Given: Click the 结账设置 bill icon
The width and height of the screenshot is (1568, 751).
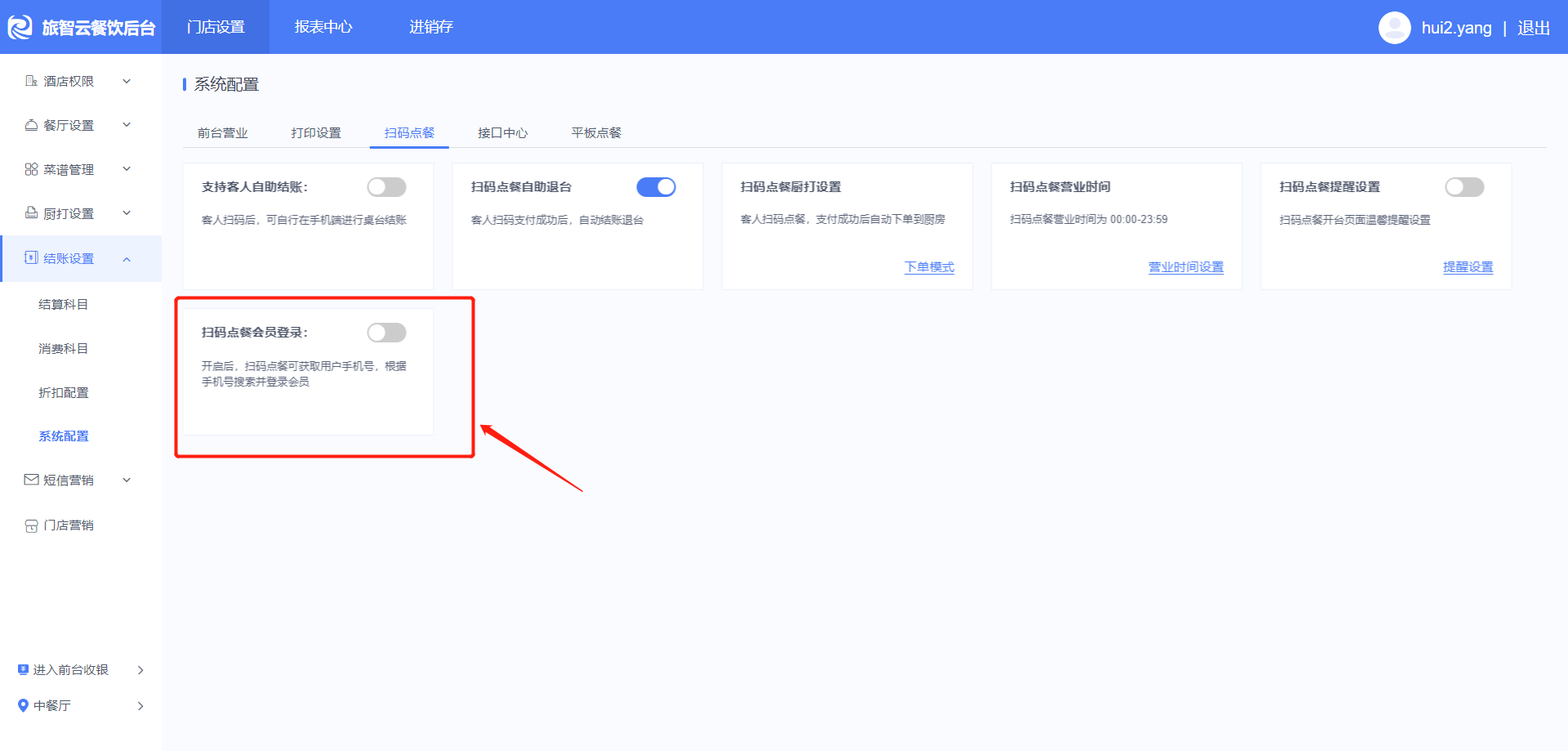Looking at the screenshot, I should [31, 257].
